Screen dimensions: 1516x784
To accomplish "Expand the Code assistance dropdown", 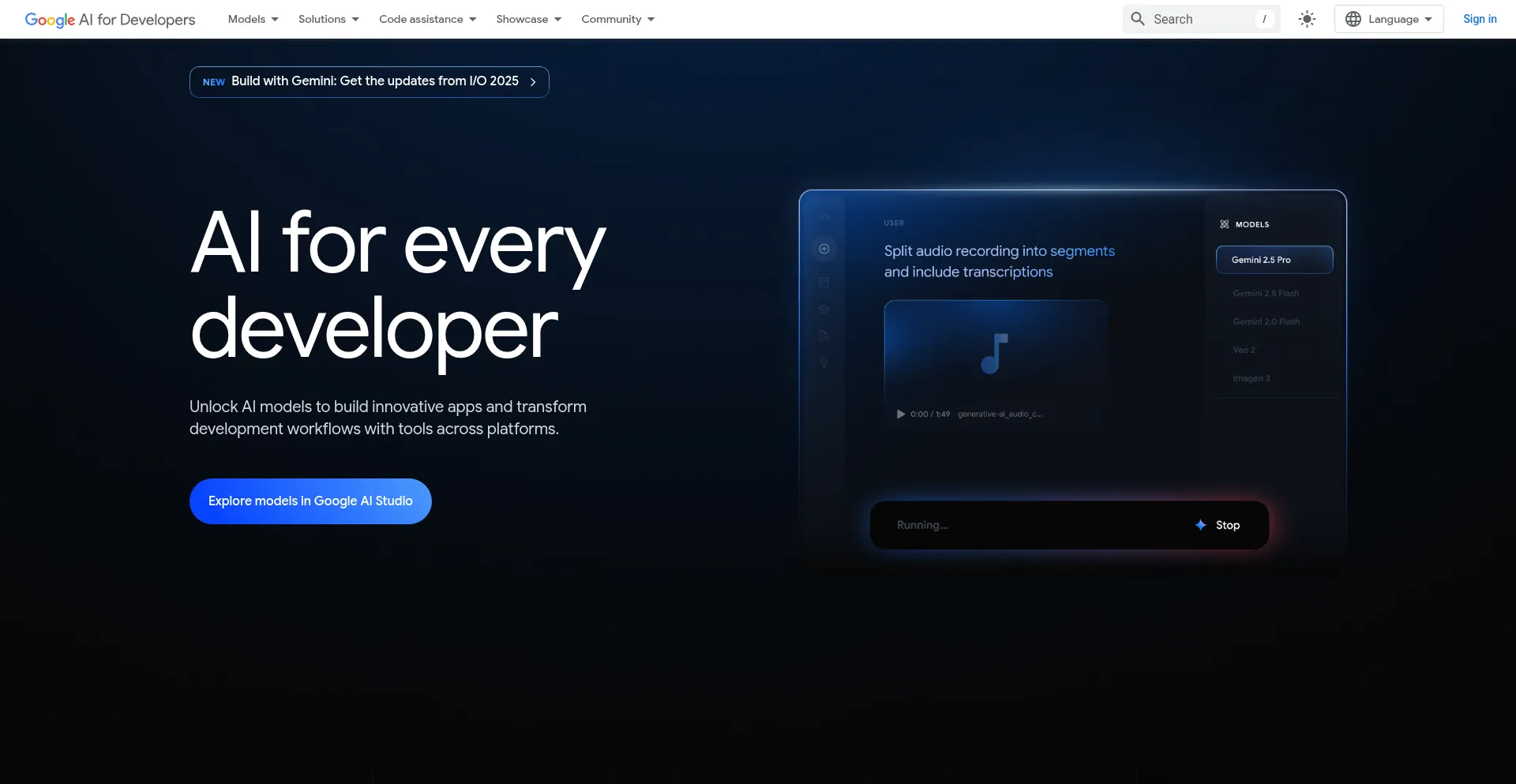I will (x=427, y=19).
